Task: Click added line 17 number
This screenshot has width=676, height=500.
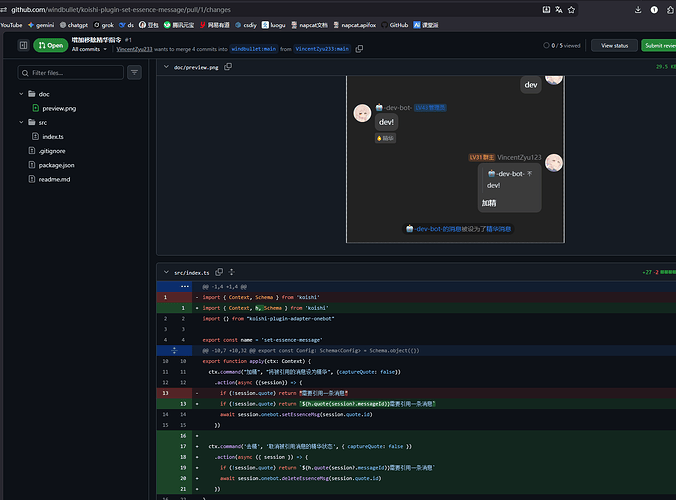Action: [183, 446]
